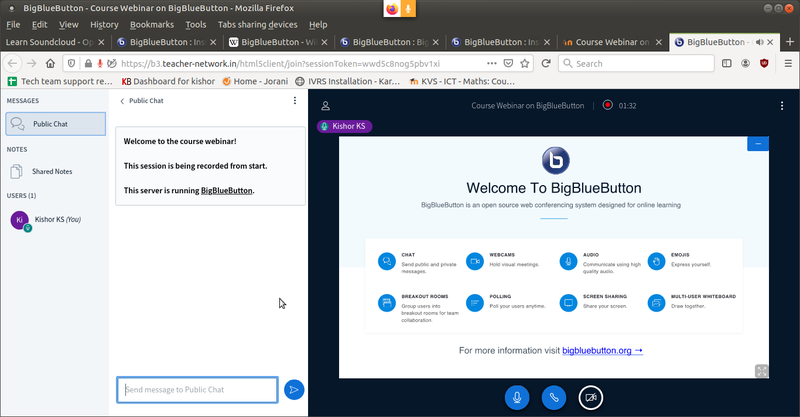Click the BigBlueButton link in the welcome message
Viewport: 800px width, 417px height.
(x=227, y=190)
